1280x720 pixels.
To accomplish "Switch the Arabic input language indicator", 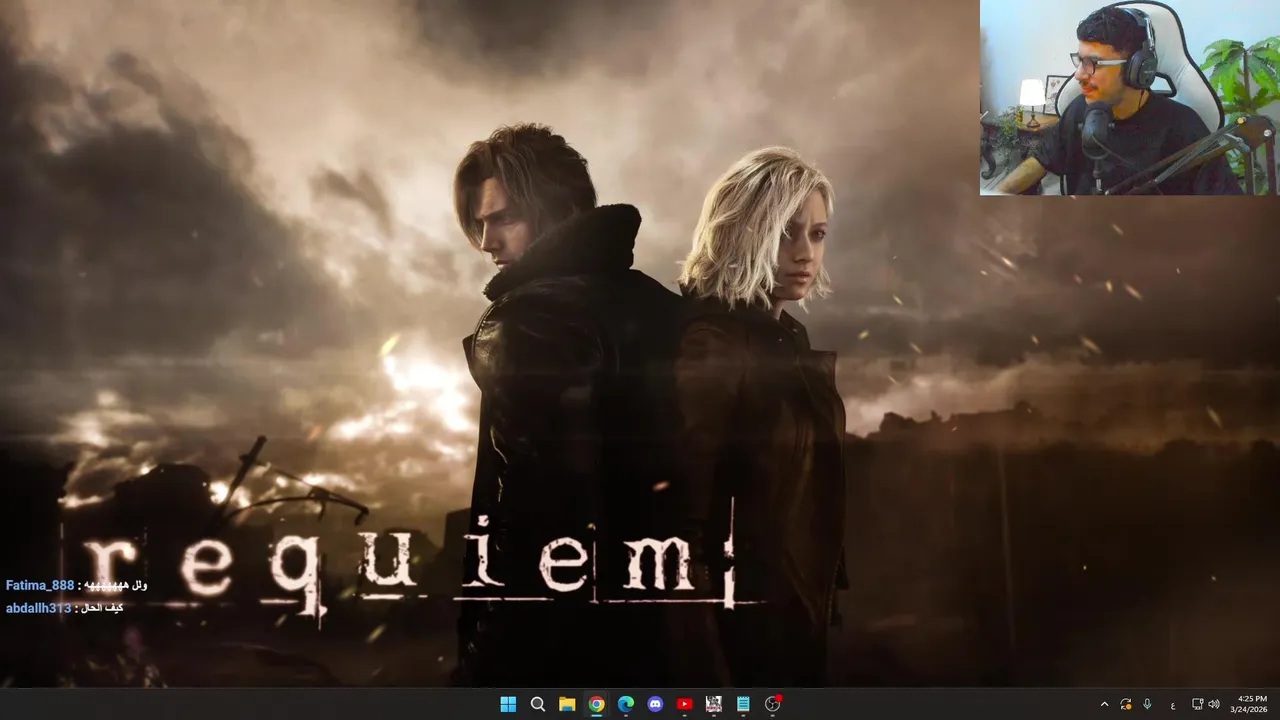I will click(1172, 705).
